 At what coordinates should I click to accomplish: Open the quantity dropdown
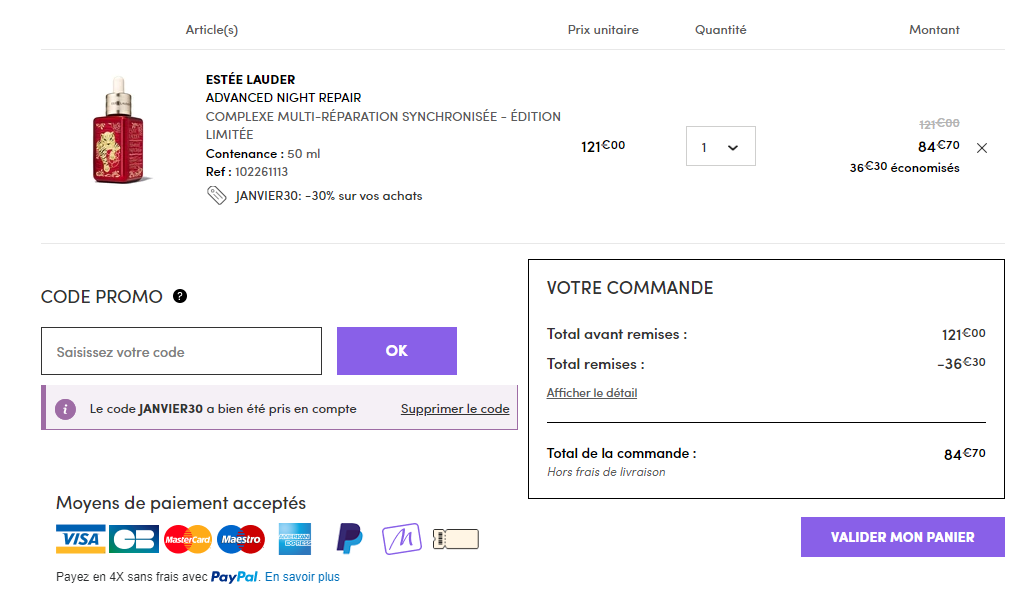720,146
